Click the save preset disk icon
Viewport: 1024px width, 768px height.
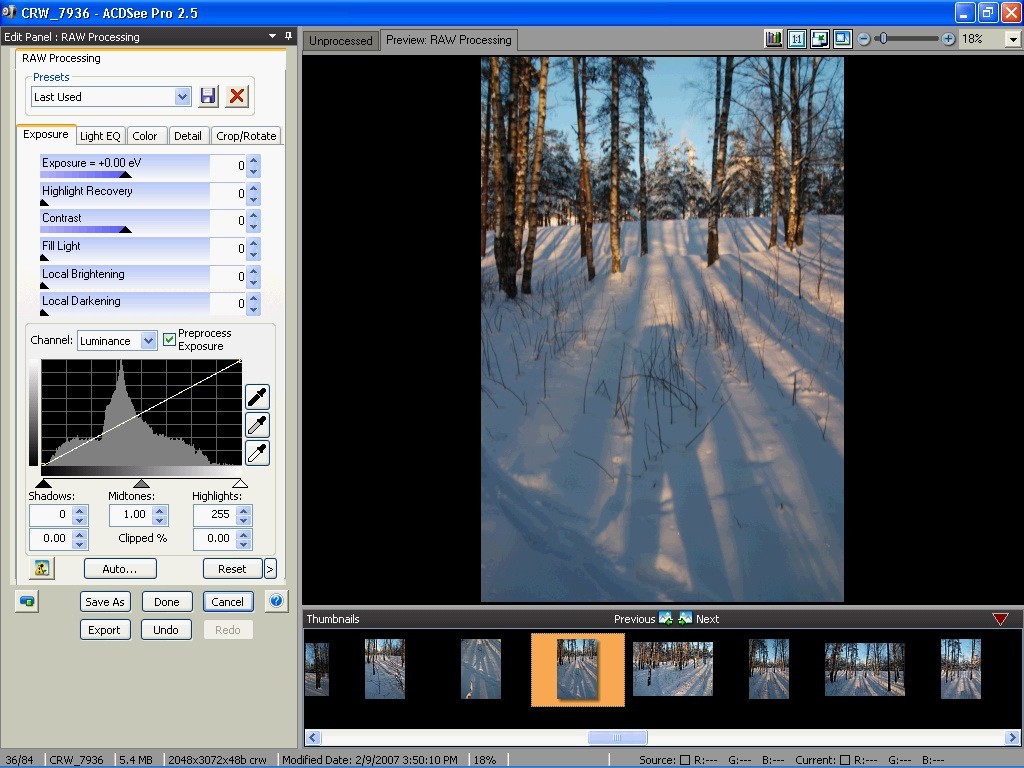pyautogui.click(x=208, y=96)
